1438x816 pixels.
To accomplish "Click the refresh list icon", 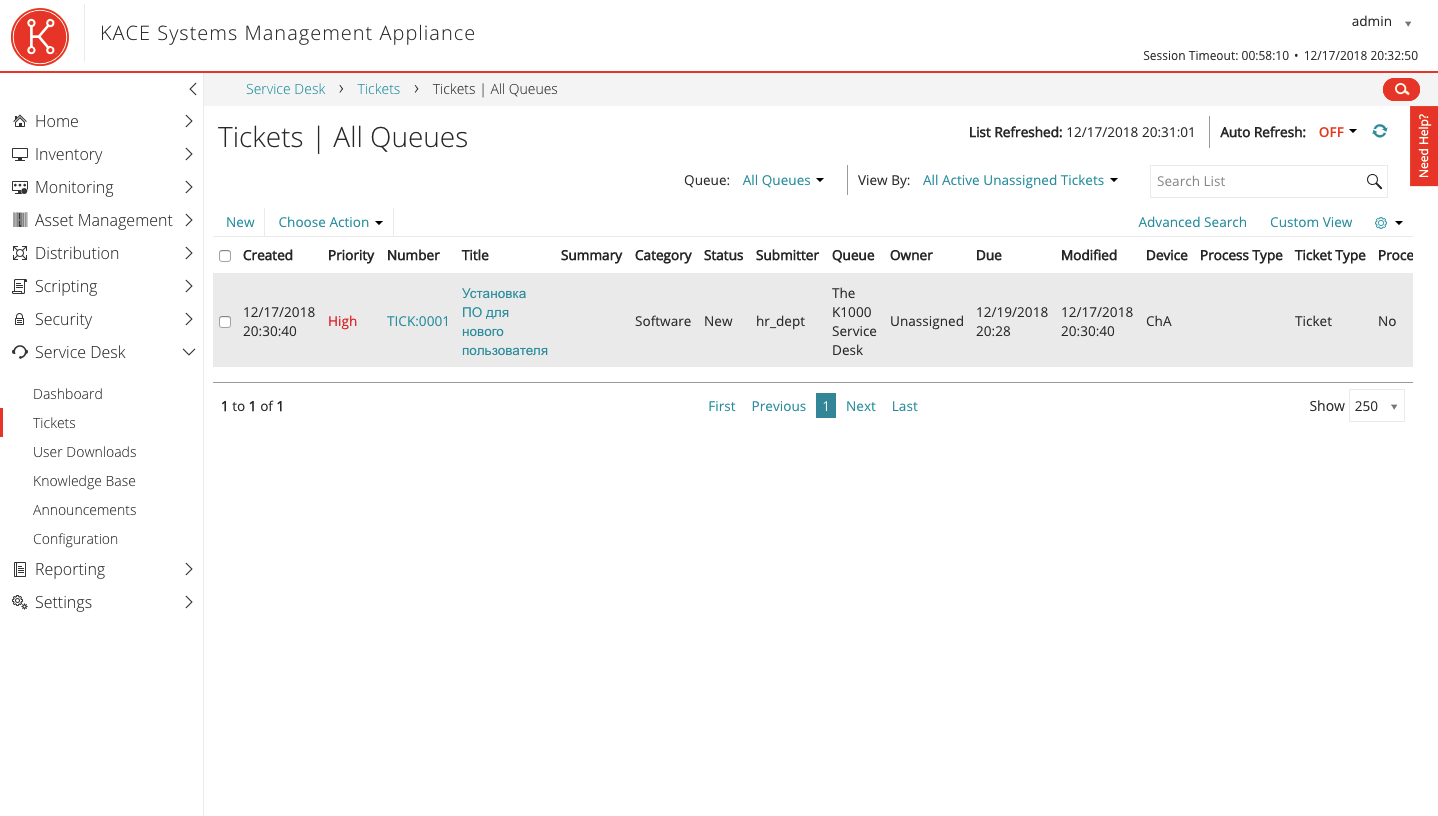I will pos(1380,131).
